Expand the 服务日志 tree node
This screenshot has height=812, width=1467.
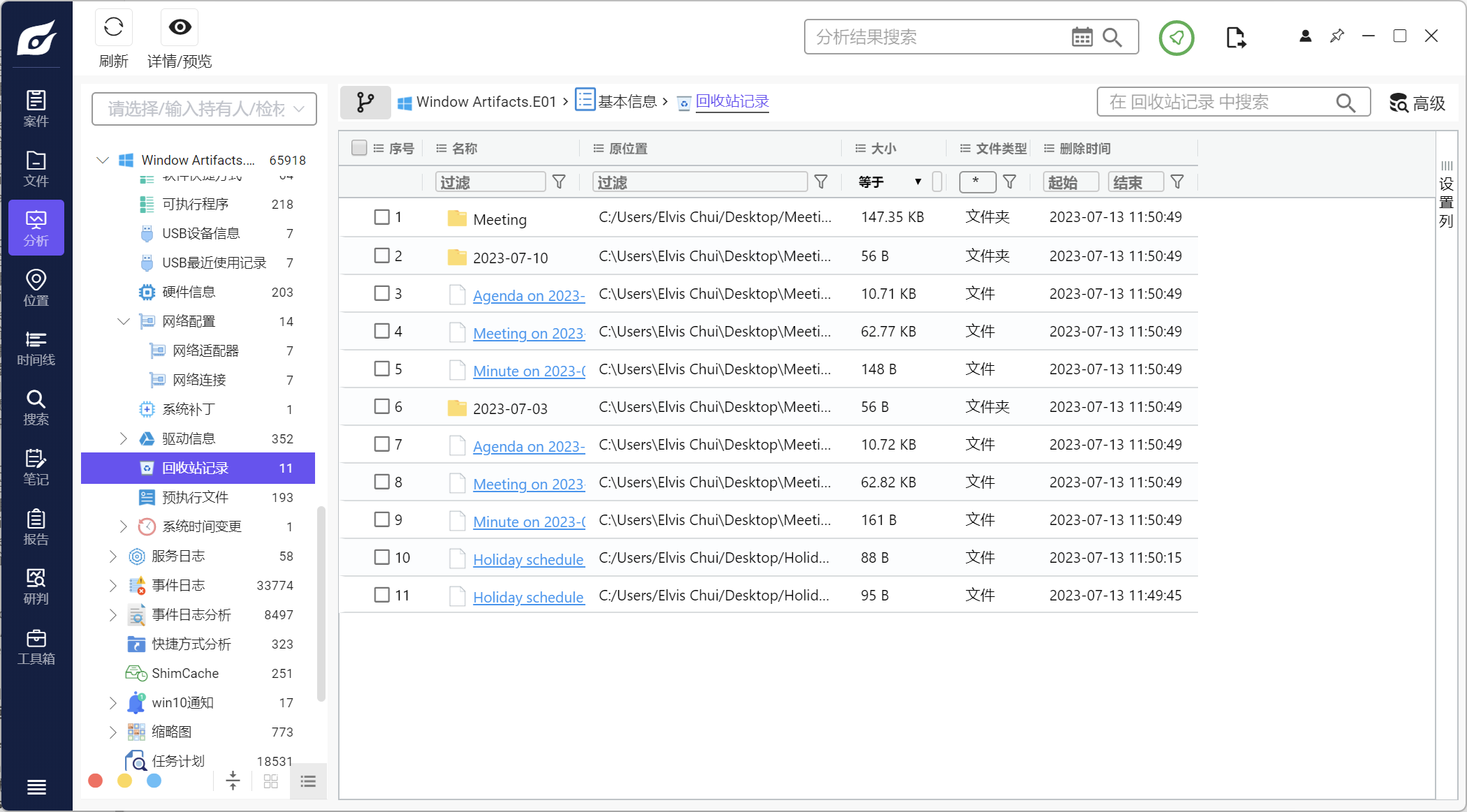click(x=113, y=556)
